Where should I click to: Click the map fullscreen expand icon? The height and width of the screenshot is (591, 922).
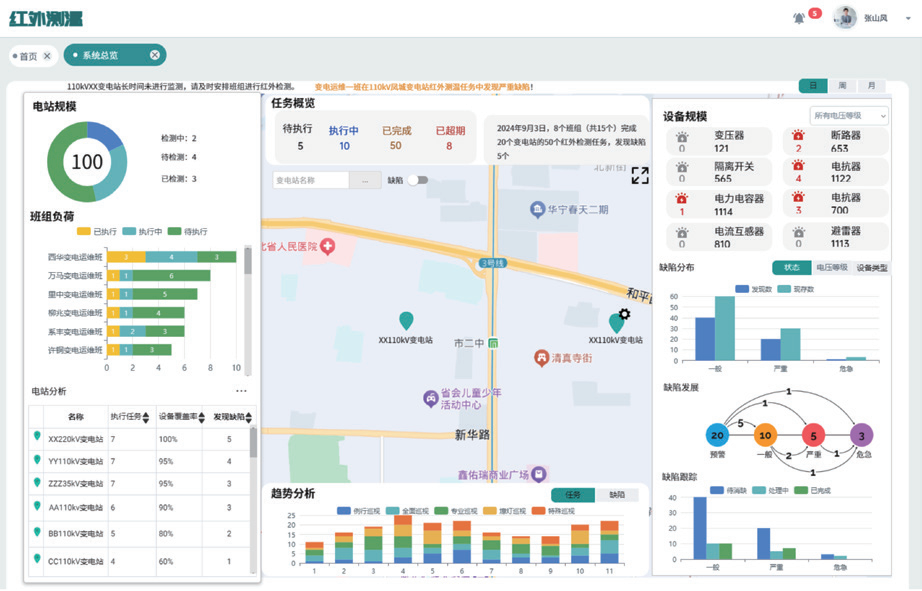coord(640,176)
